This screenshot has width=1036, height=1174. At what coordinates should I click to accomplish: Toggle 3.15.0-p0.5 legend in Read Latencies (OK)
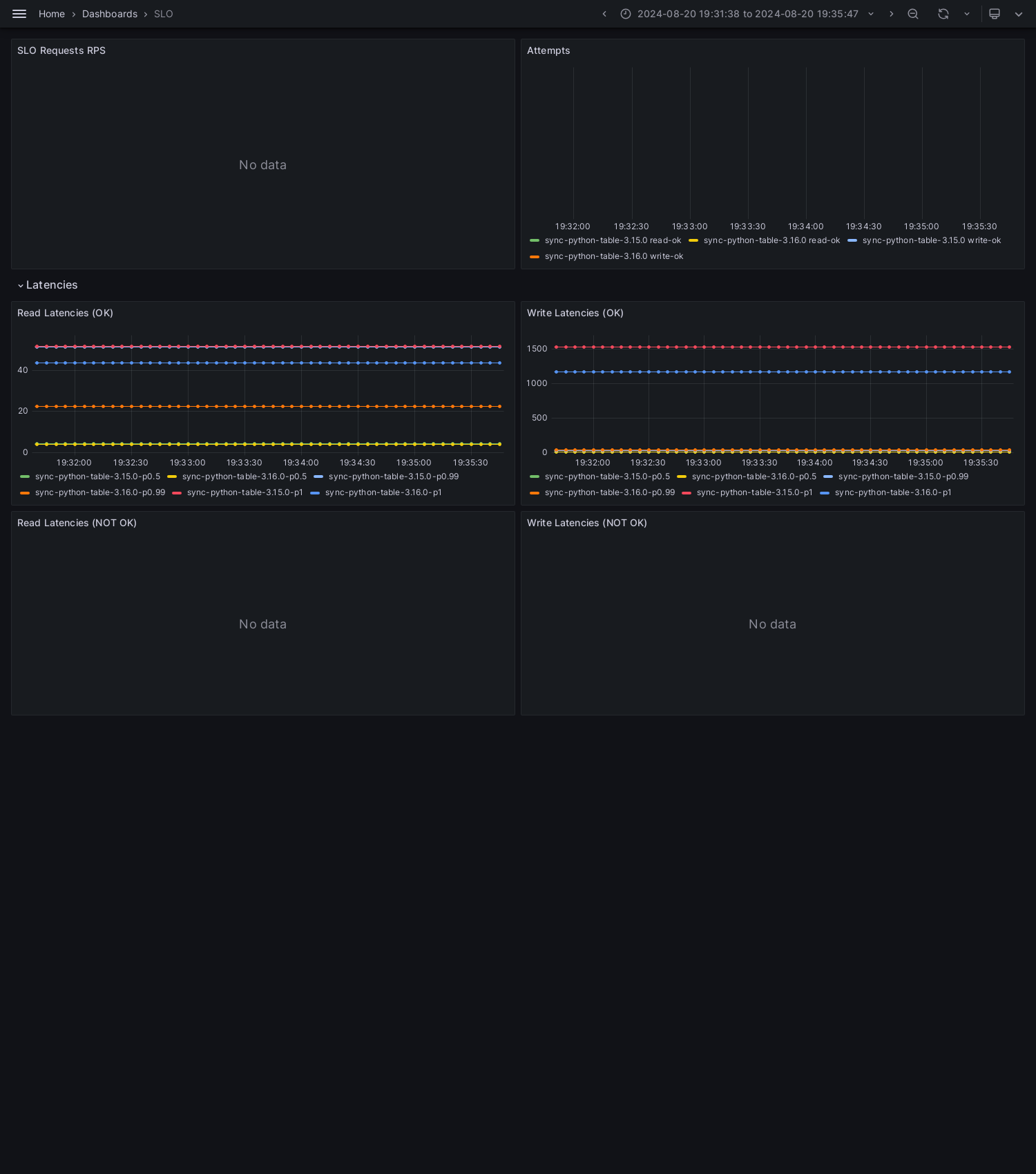(x=97, y=477)
